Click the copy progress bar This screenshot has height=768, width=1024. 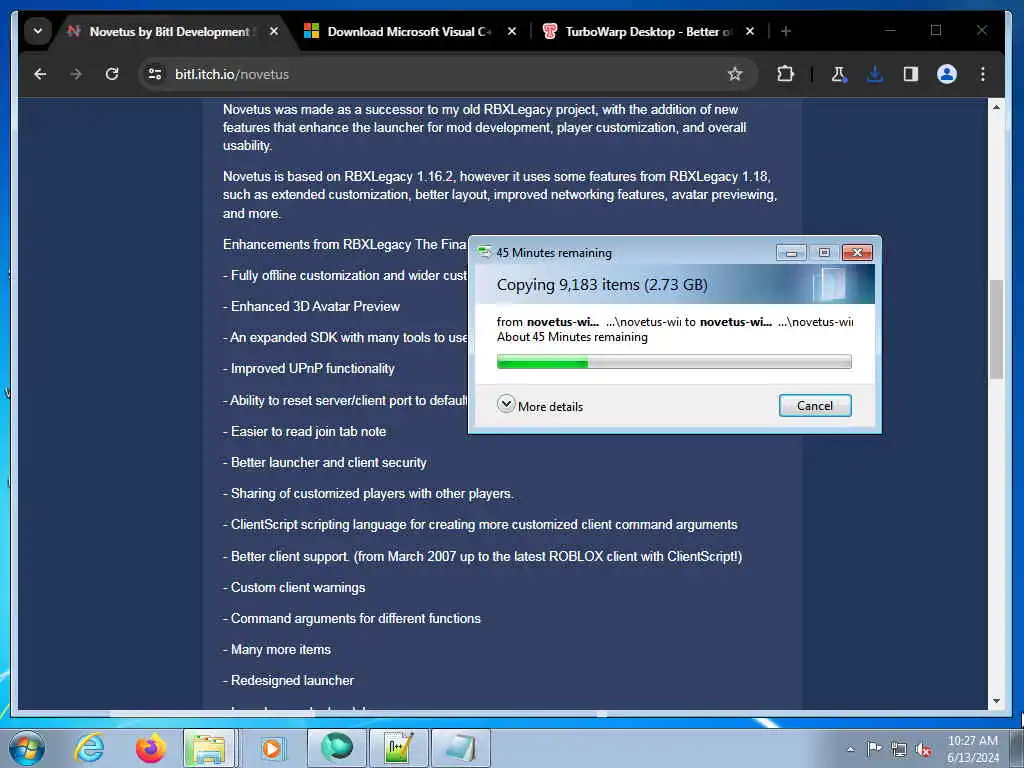coord(674,361)
